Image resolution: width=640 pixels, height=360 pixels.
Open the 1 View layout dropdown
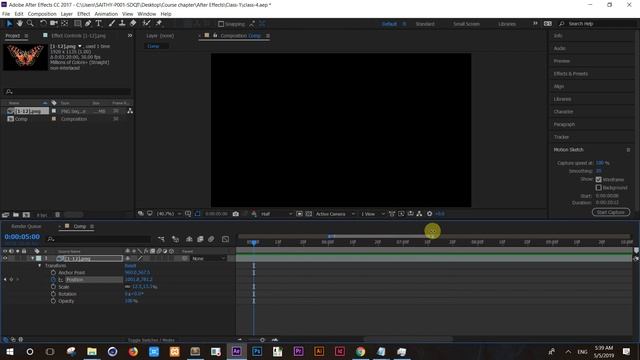click(x=372, y=214)
